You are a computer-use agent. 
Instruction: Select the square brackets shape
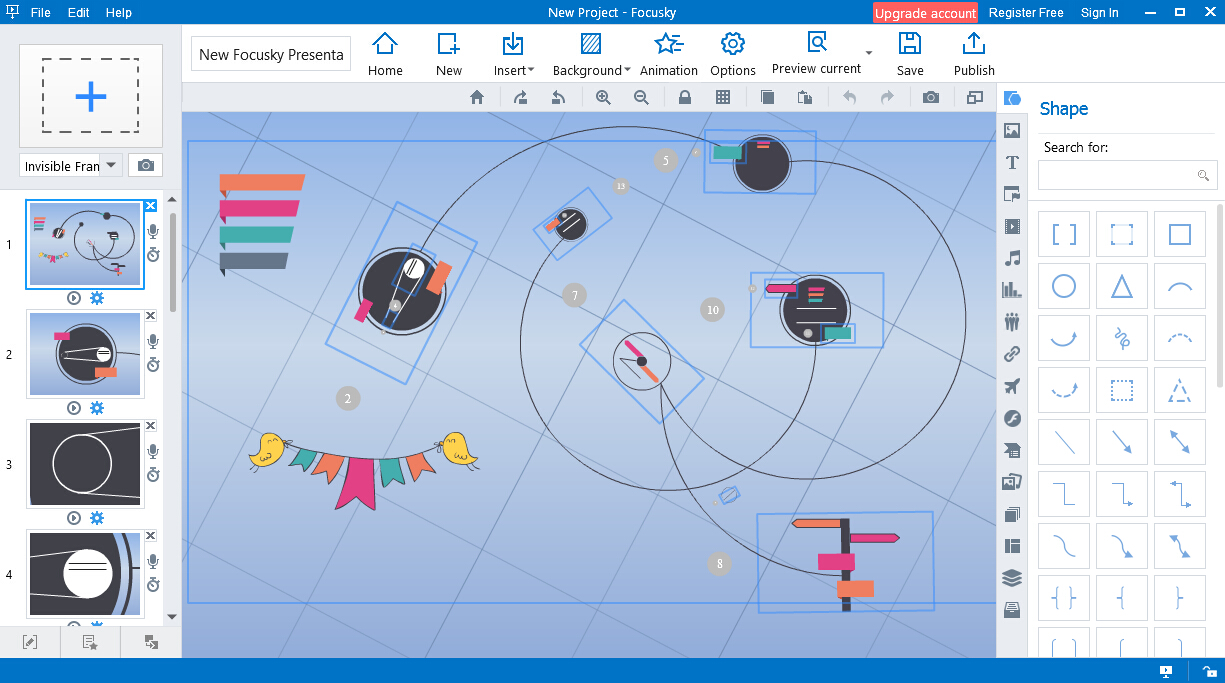coord(1064,235)
